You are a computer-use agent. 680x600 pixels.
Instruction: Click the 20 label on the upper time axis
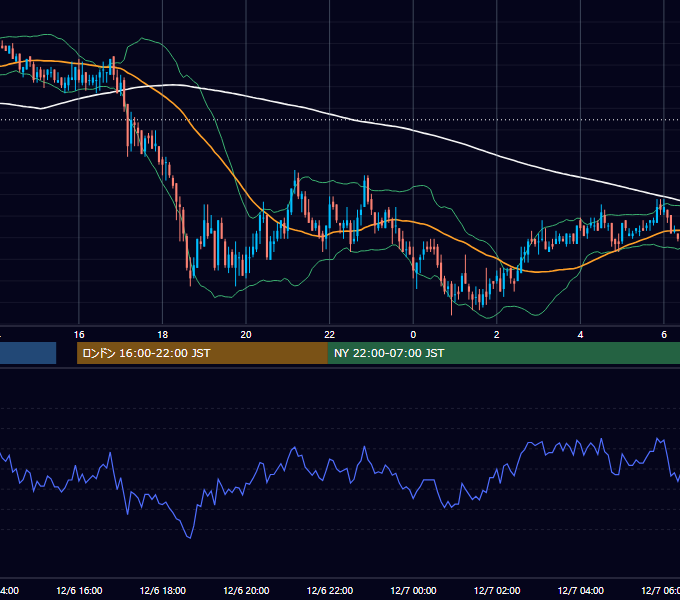246,335
